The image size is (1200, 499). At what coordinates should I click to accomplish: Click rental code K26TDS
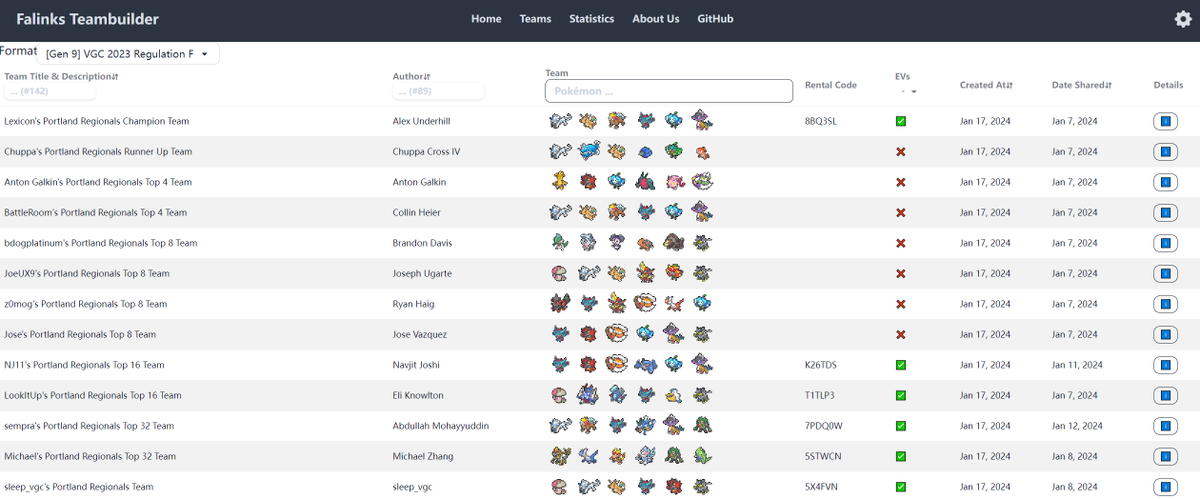(x=821, y=365)
